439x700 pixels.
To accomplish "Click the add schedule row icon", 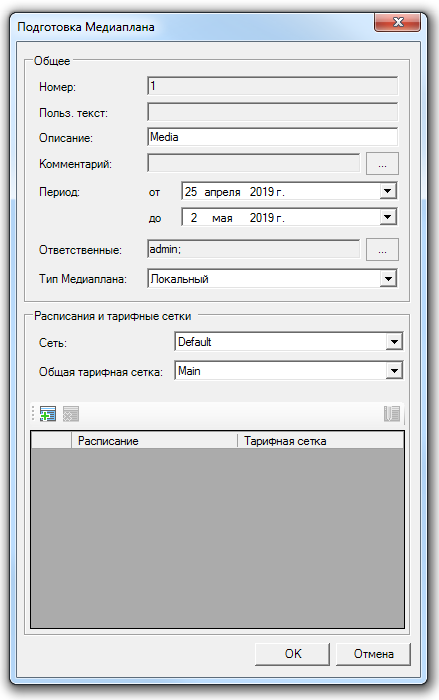I will click(x=48, y=414).
